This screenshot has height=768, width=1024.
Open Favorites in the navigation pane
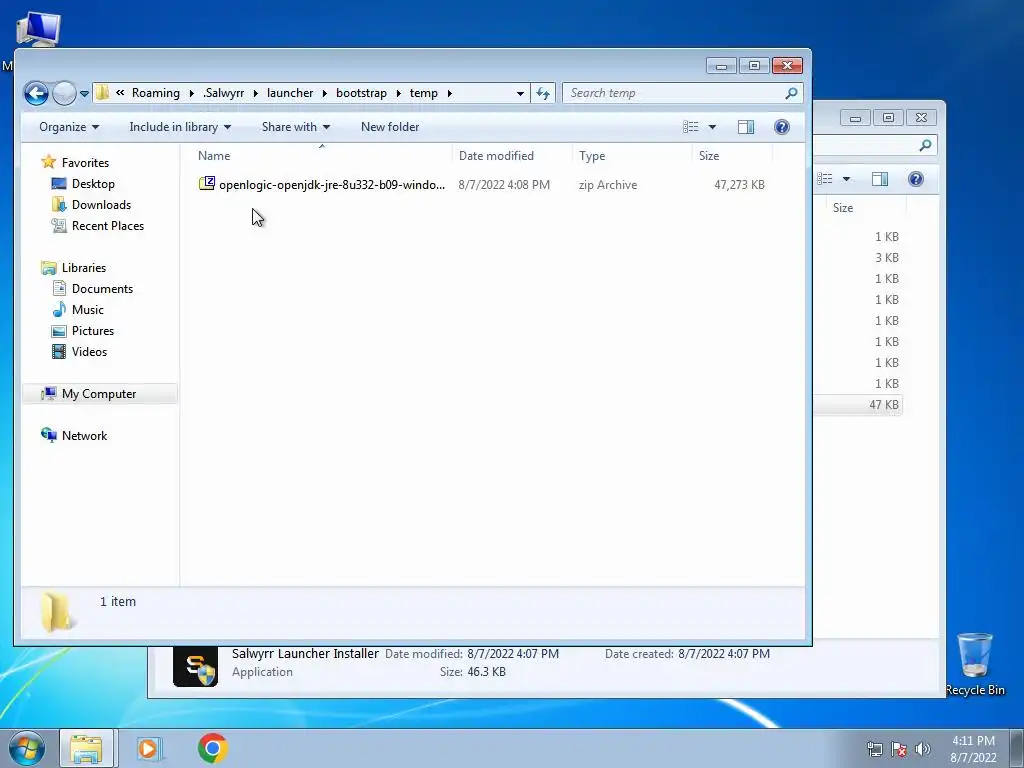pos(85,163)
